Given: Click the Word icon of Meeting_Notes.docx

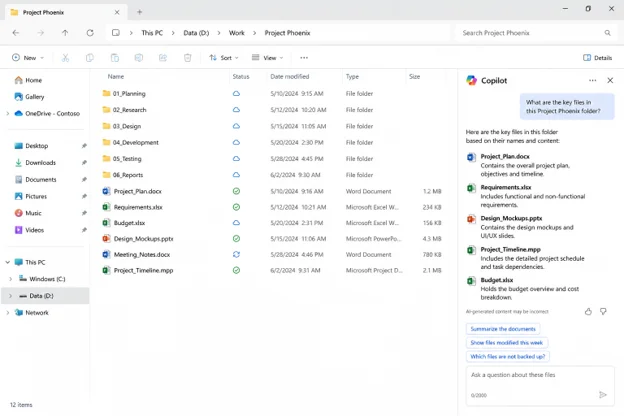Looking at the screenshot, I should click(x=106, y=254).
